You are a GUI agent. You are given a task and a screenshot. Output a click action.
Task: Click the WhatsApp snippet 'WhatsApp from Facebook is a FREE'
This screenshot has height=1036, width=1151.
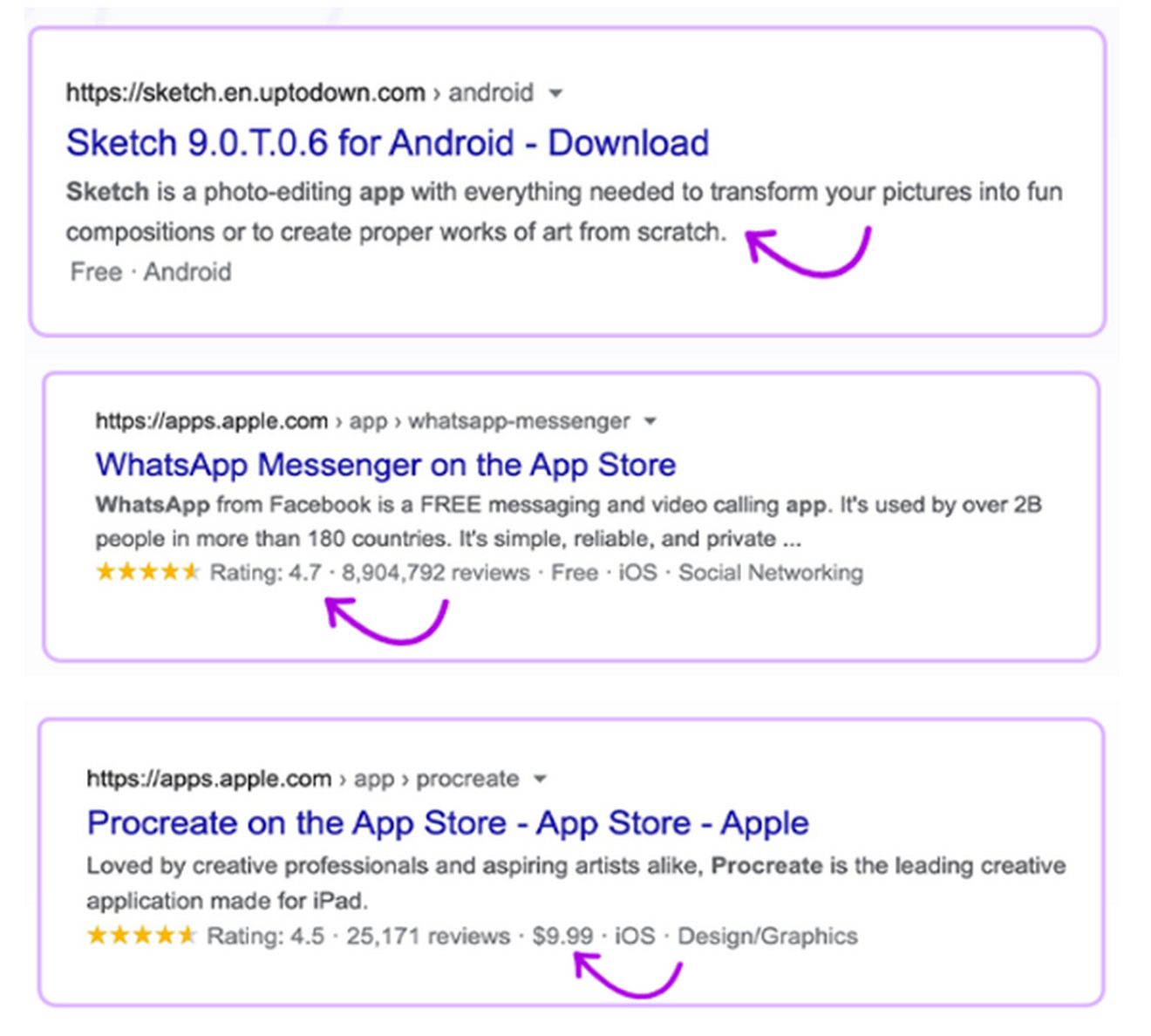(569, 521)
